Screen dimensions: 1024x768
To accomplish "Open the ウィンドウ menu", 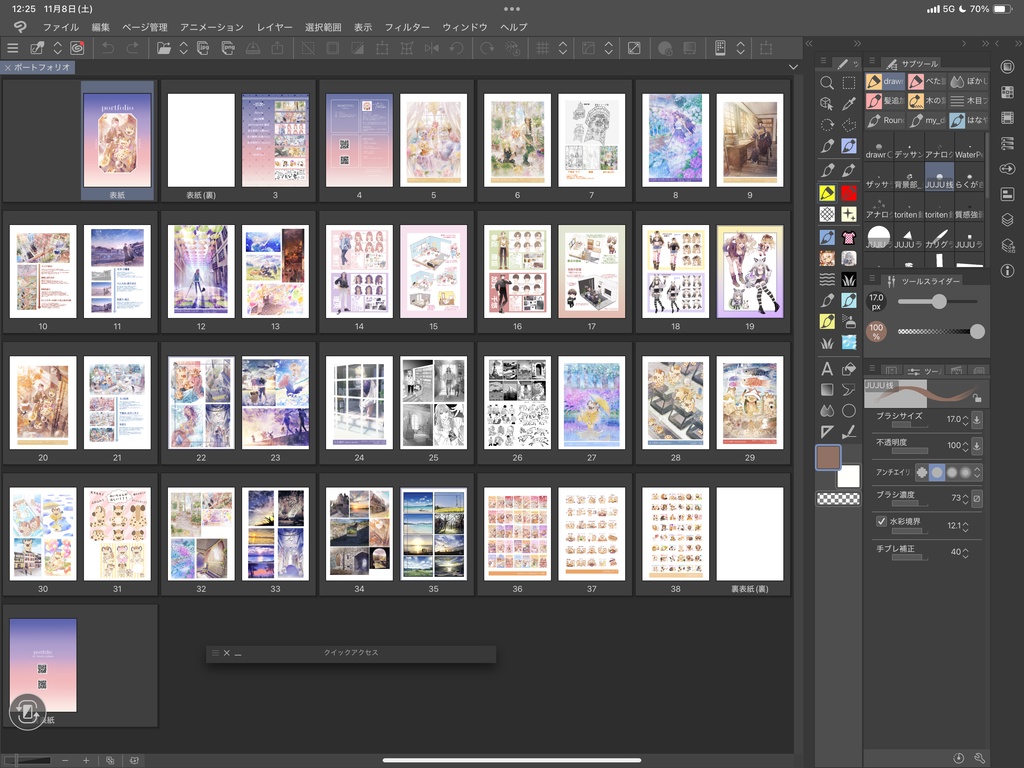I will 465,27.
